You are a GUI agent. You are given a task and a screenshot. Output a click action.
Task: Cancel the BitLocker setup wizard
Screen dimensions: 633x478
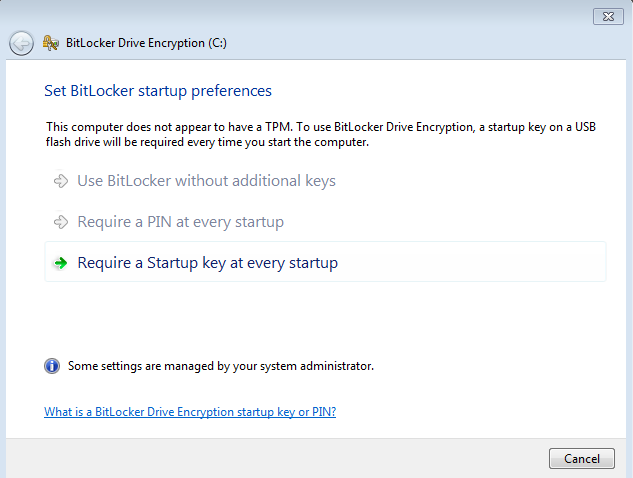pyautogui.click(x=582, y=459)
